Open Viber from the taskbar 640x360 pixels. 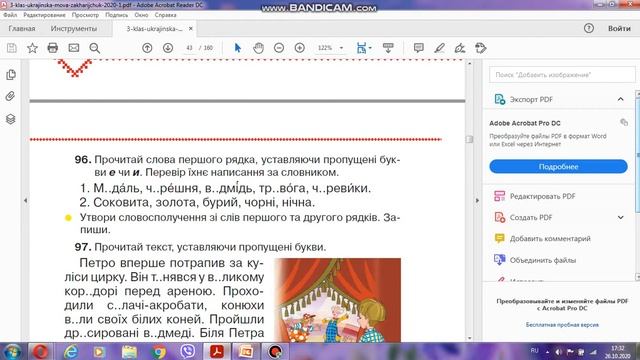188,351
